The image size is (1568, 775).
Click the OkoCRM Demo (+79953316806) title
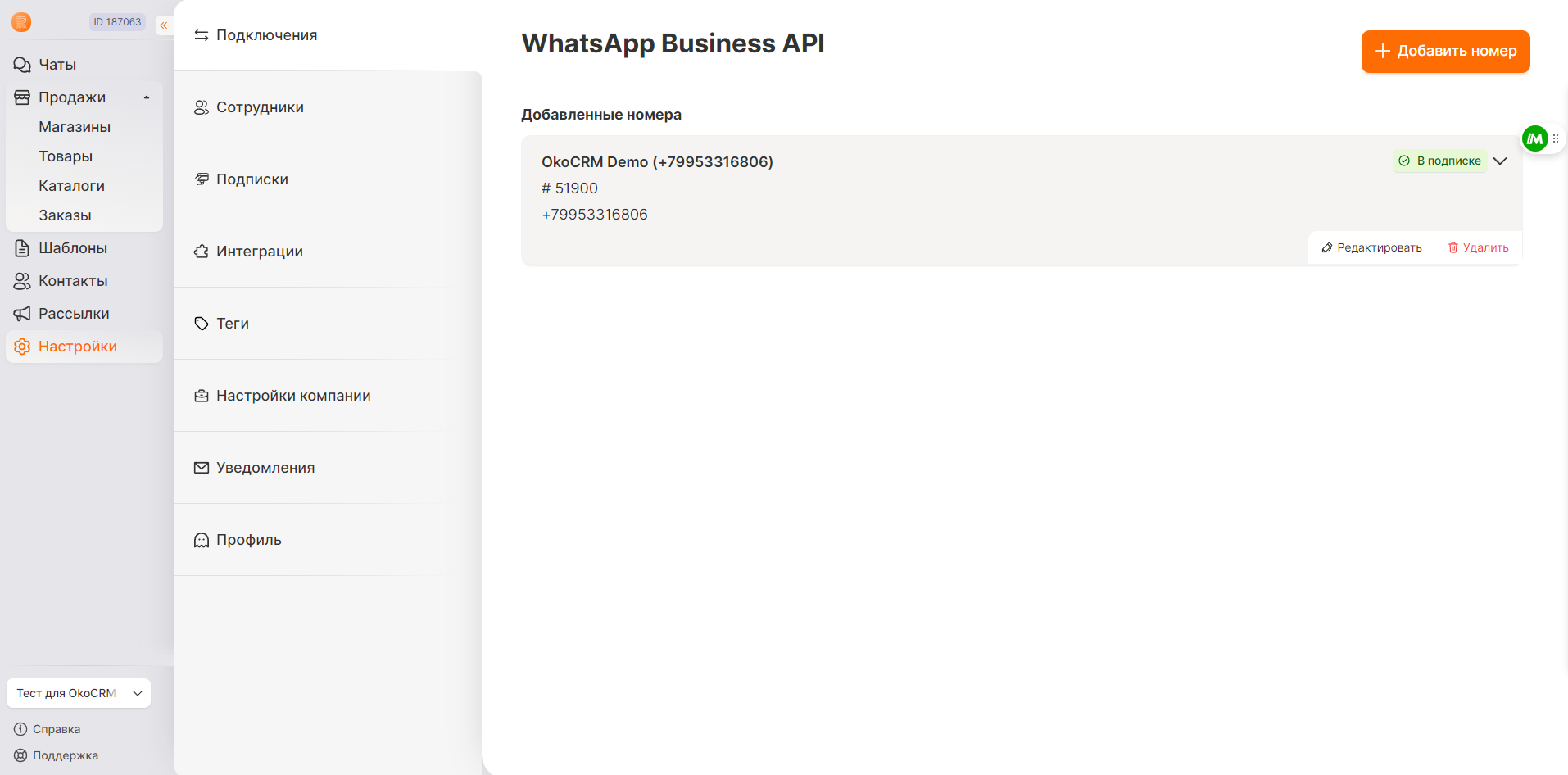point(657,162)
